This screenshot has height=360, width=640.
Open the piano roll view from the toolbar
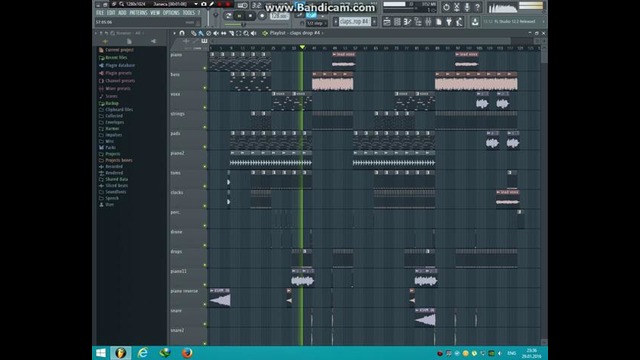coord(407,22)
